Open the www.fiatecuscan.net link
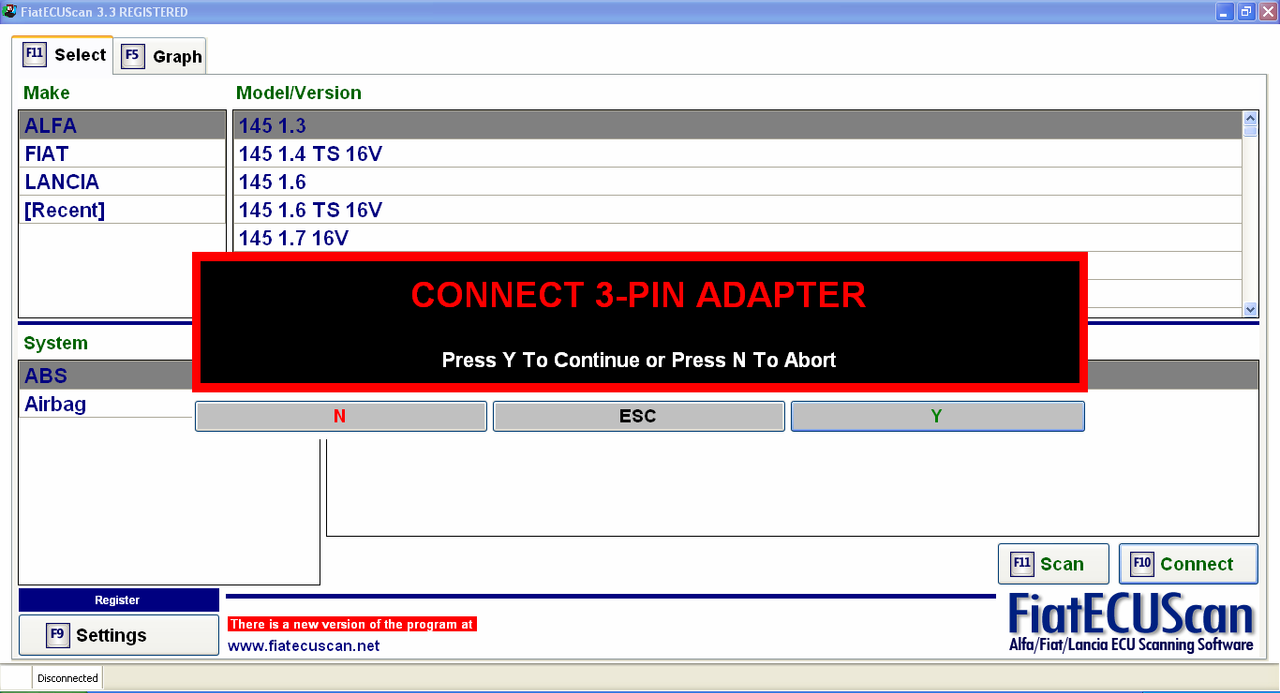Image resolution: width=1280 pixels, height=693 pixels. pos(304,646)
